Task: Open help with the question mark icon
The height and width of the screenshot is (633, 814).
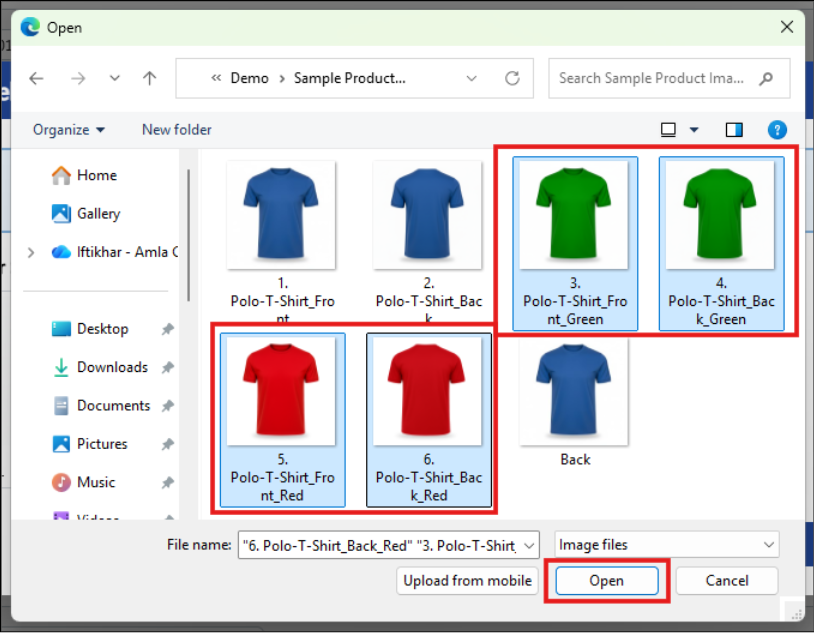Action: click(777, 129)
